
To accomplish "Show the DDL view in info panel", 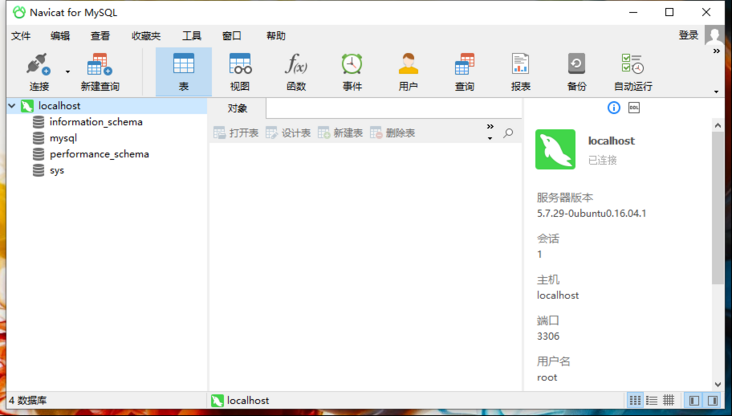I will click(x=634, y=108).
